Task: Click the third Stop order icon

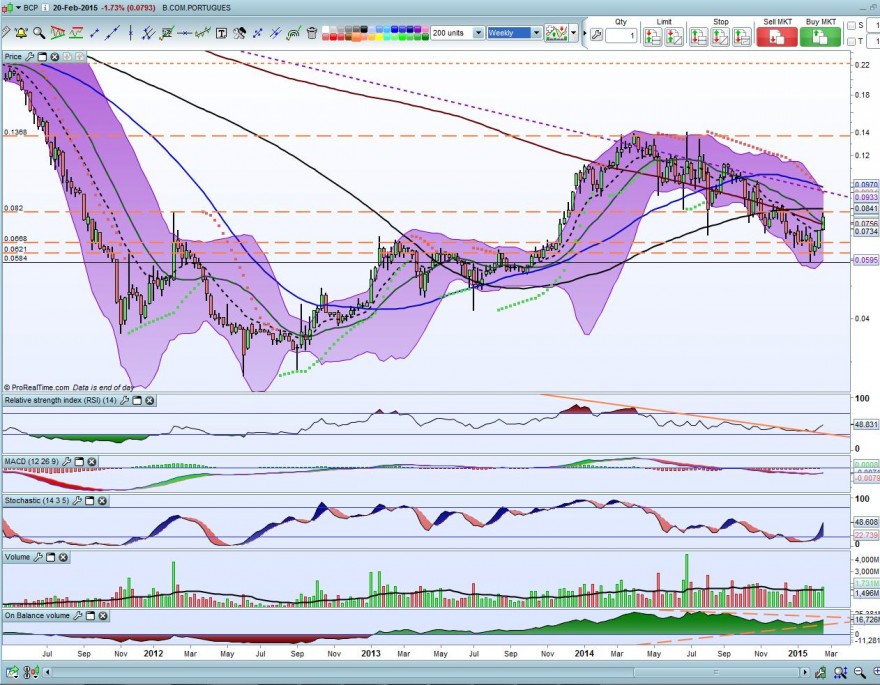Action: pos(741,36)
